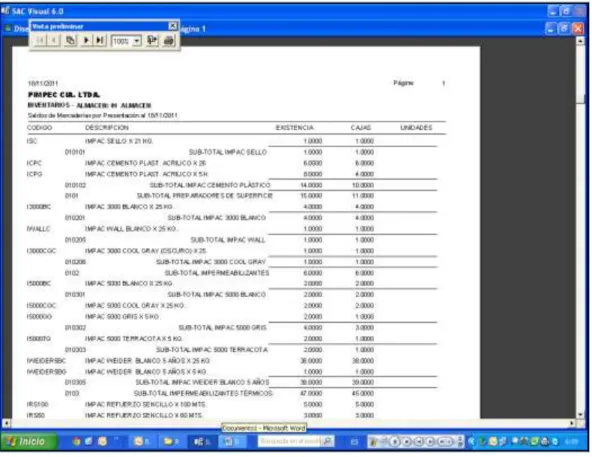592x457 pixels.
Task: Switch to the Microsoft Word taskbar button
Action: tap(232, 441)
